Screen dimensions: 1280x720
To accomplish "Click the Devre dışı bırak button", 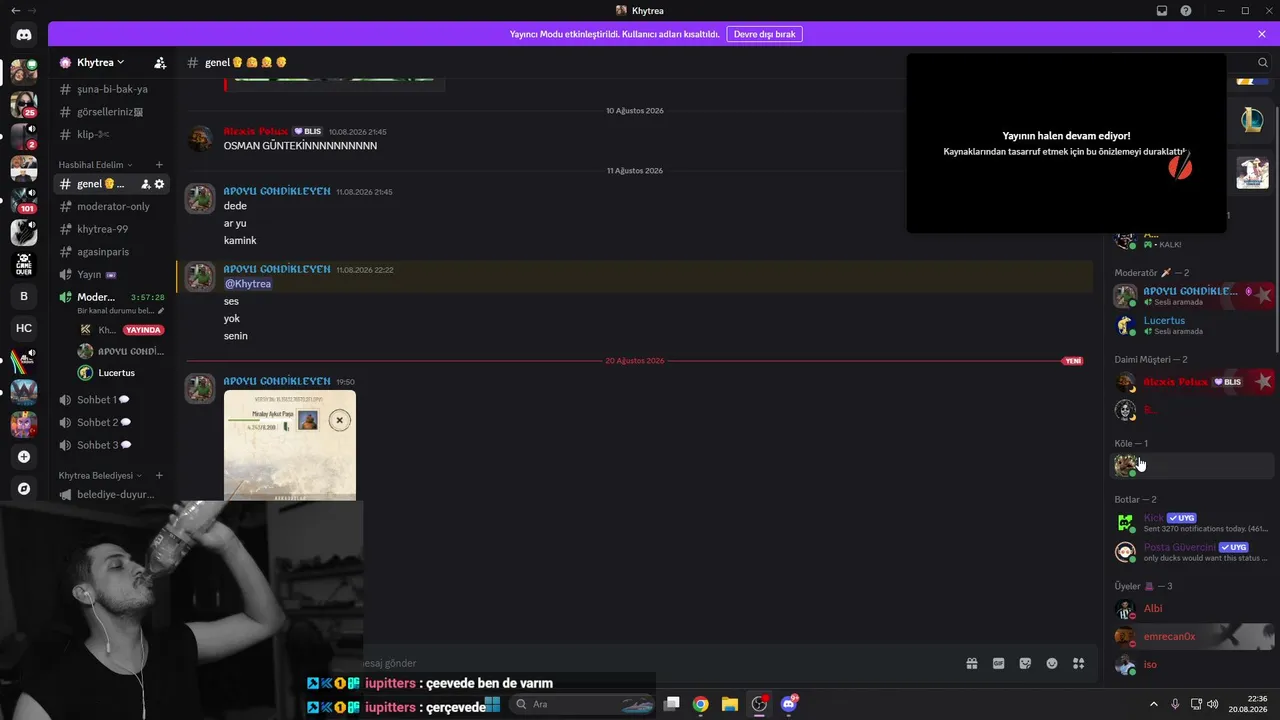I will (764, 34).
